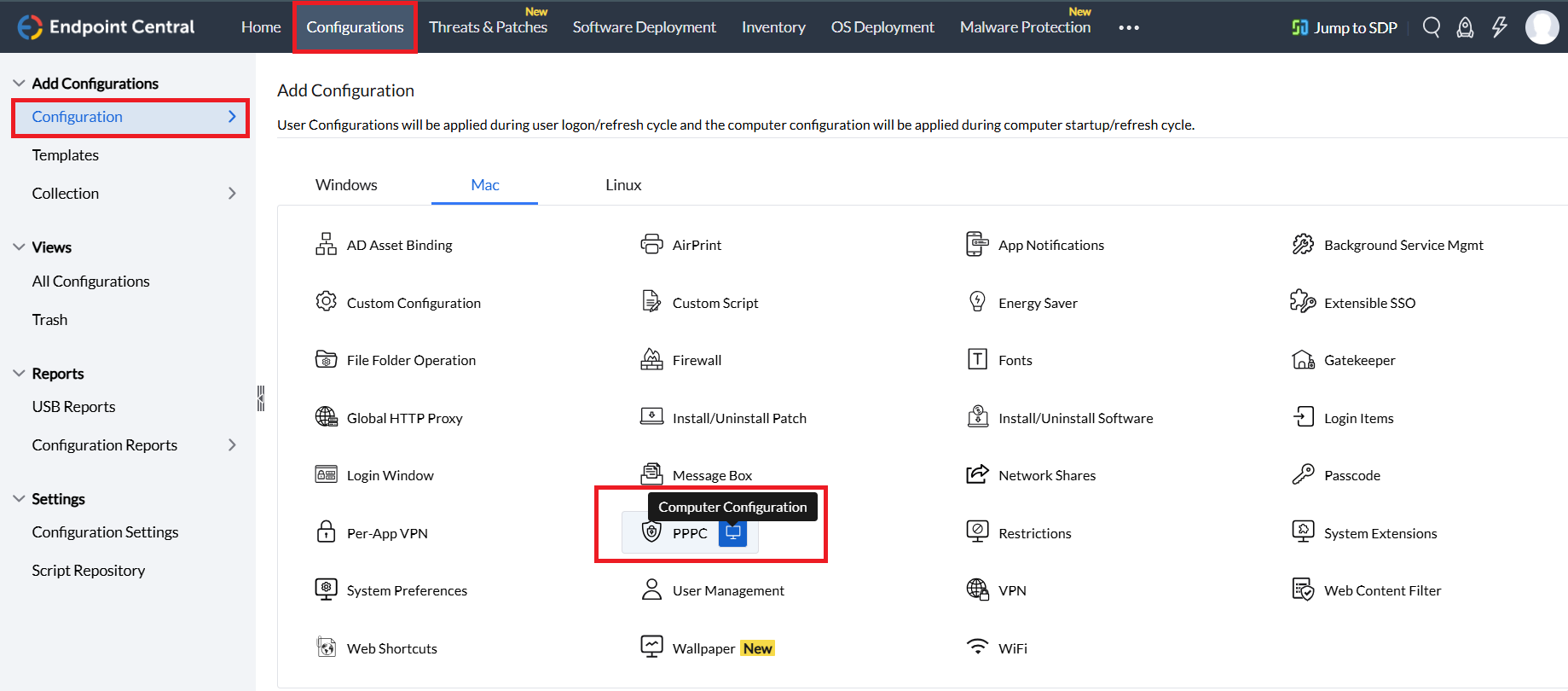Open USB Reports
Image resolution: width=1568 pixels, height=691 pixels.
point(73,407)
